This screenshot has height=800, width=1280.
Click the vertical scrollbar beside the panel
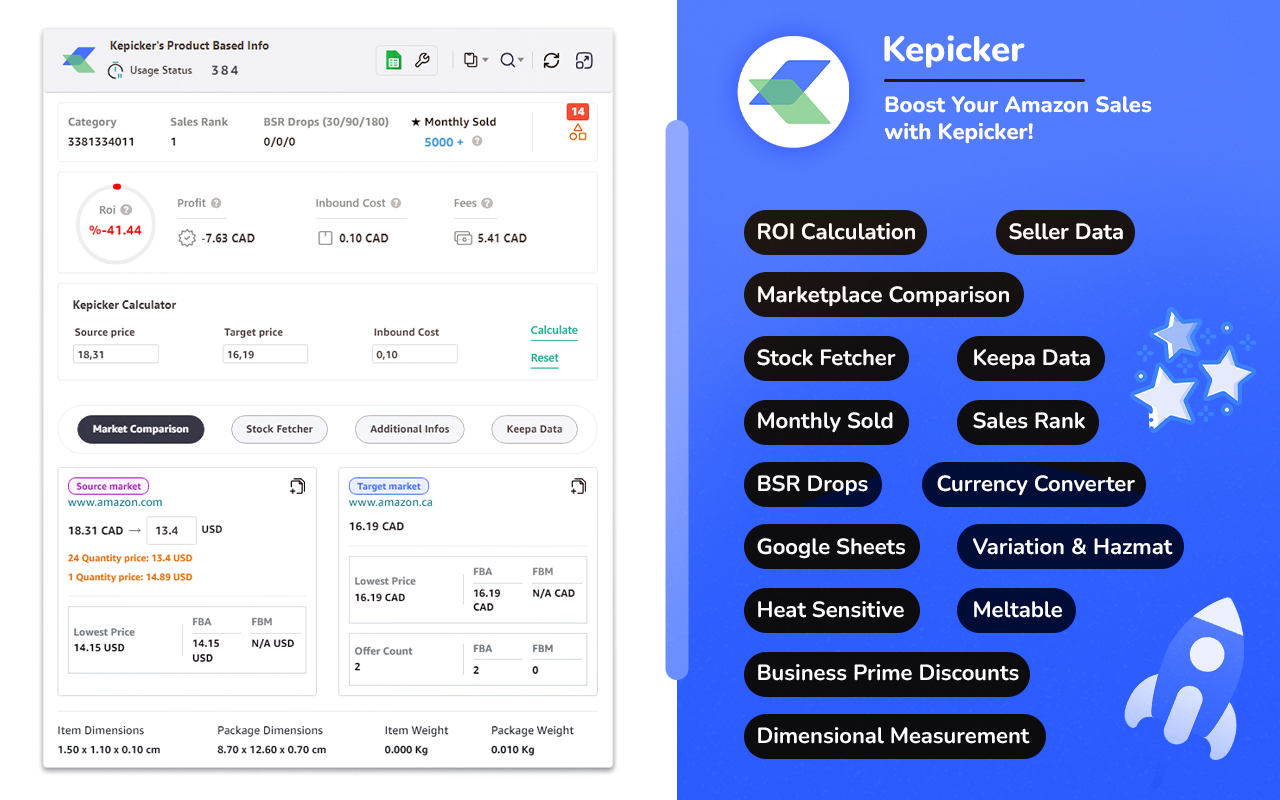tap(677, 400)
